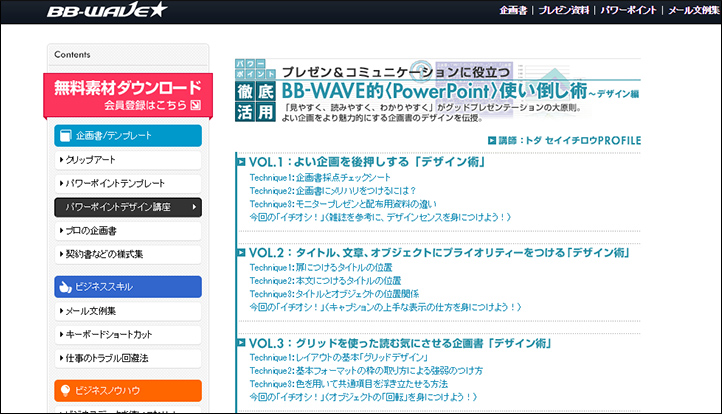Open Technique2: 企画書にメリハリをつけるには?

click(332, 191)
